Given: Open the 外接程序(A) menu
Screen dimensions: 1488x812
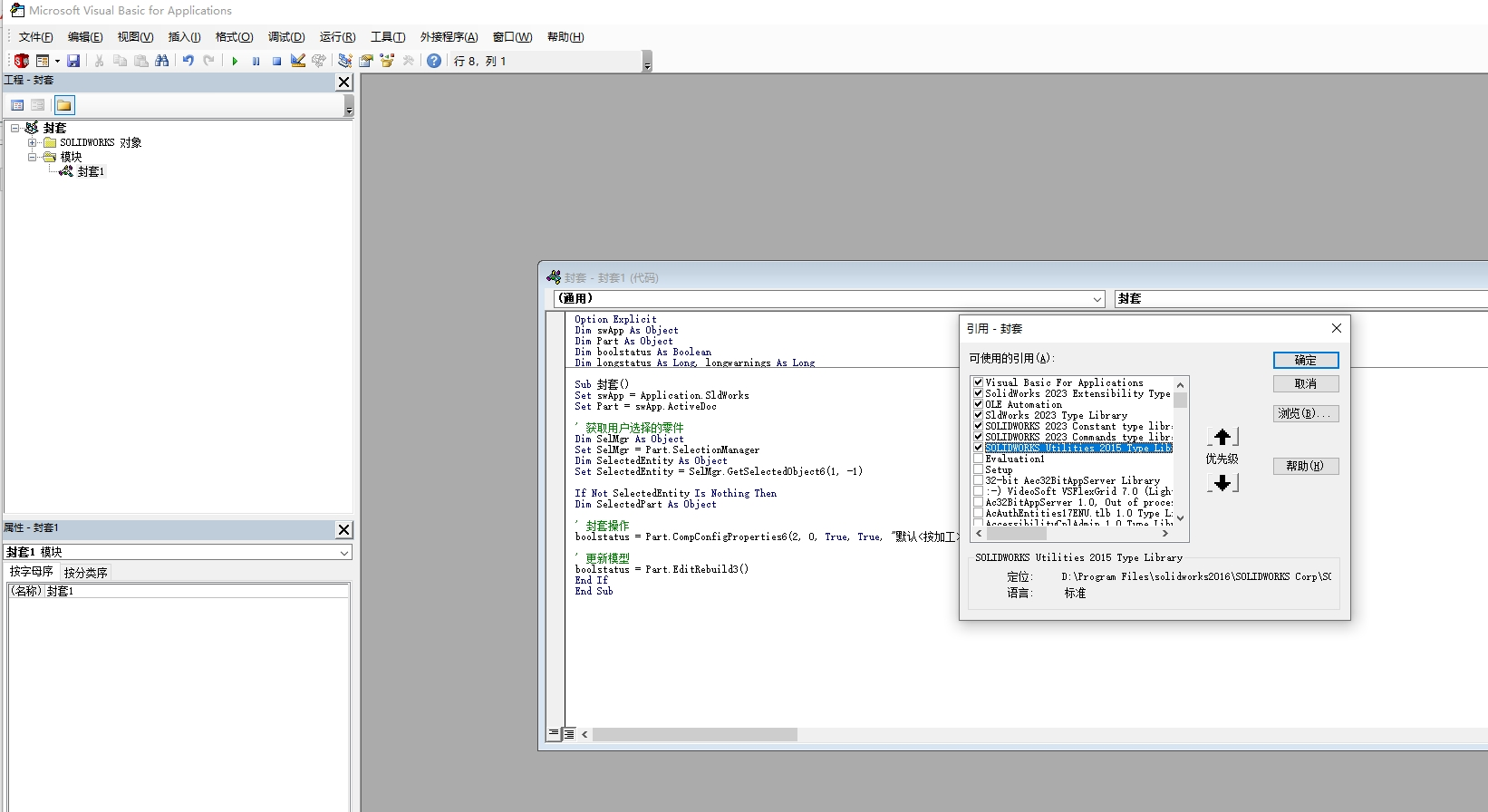Looking at the screenshot, I should [x=449, y=37].
